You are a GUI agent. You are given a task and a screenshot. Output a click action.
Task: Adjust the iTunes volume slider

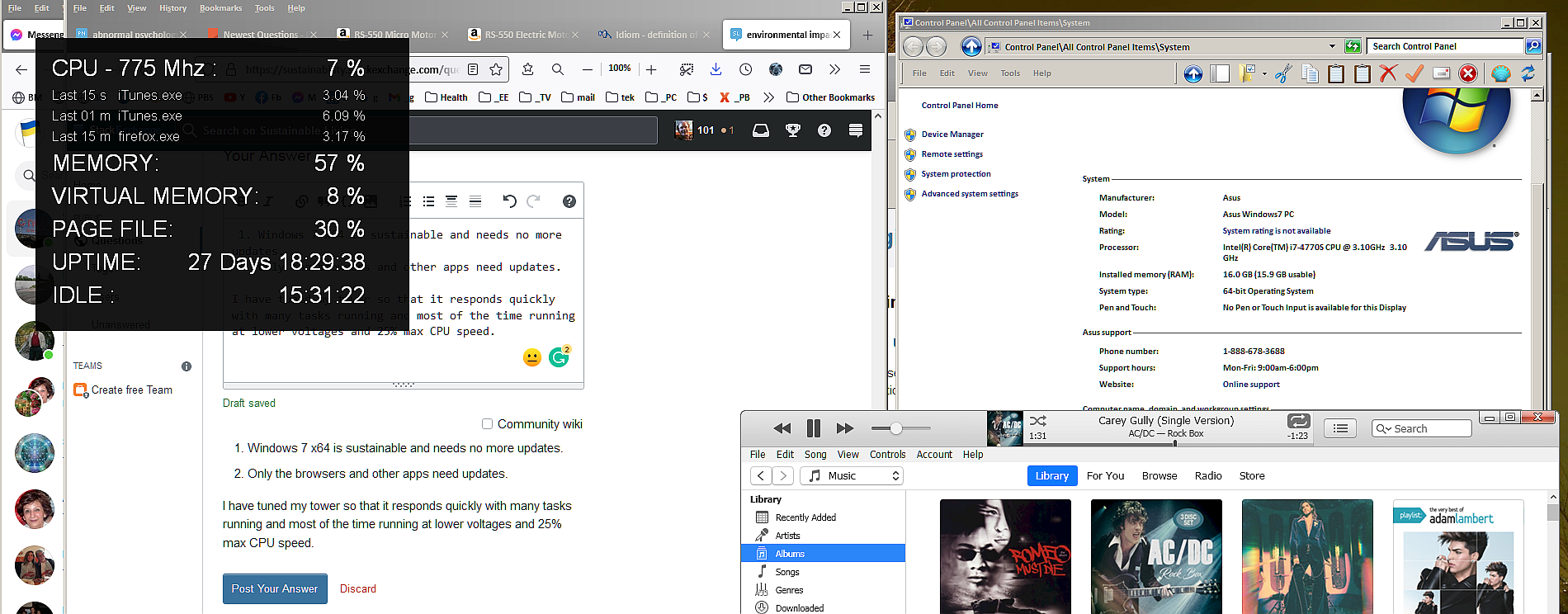tap(896, 428)
